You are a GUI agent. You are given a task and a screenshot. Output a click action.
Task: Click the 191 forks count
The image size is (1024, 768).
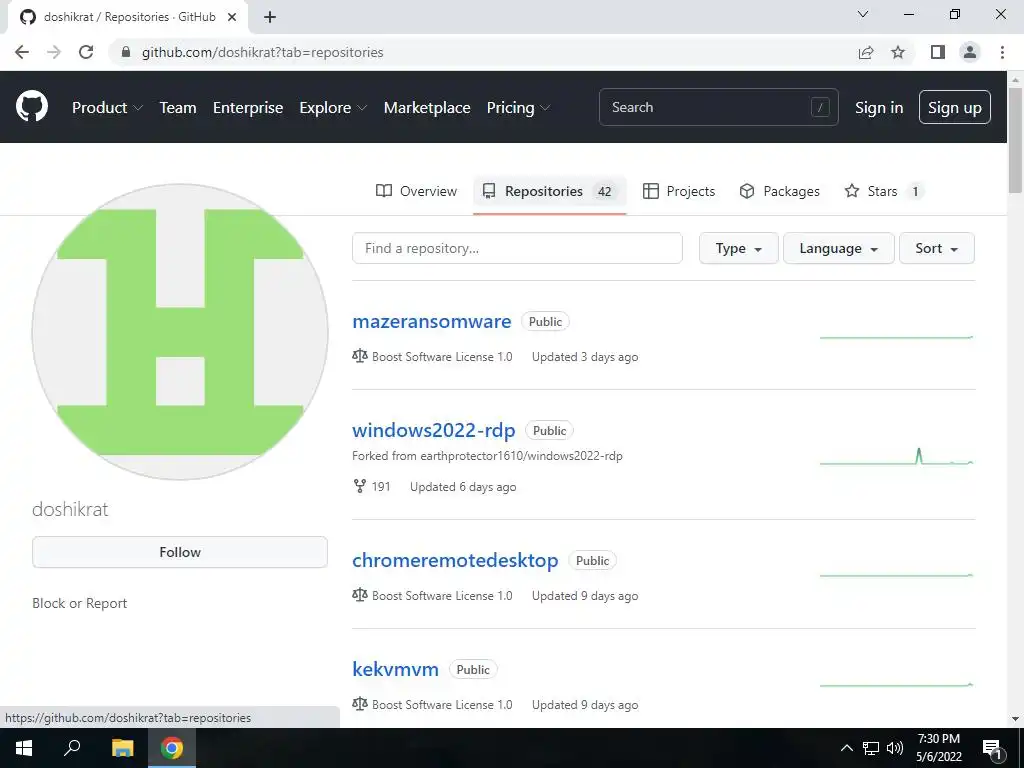(x=381, y=487)
